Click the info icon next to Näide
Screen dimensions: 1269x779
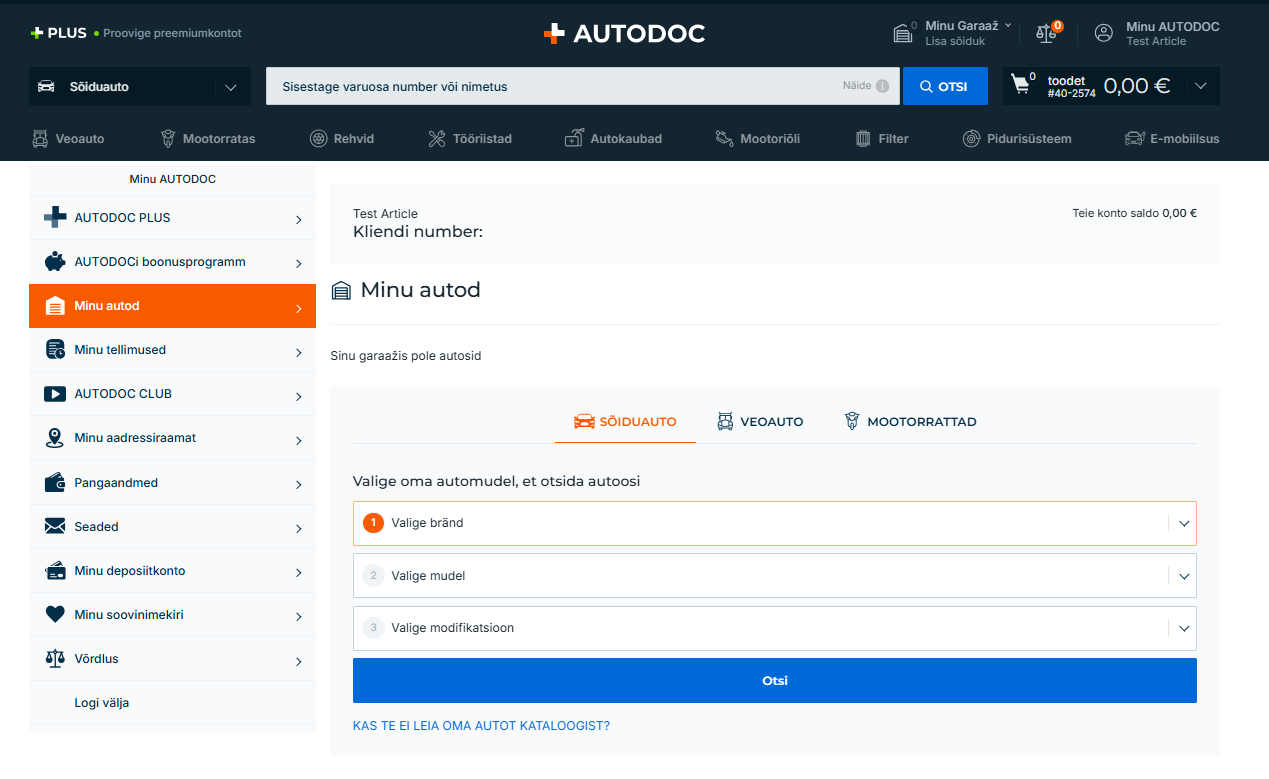(882, 86)
